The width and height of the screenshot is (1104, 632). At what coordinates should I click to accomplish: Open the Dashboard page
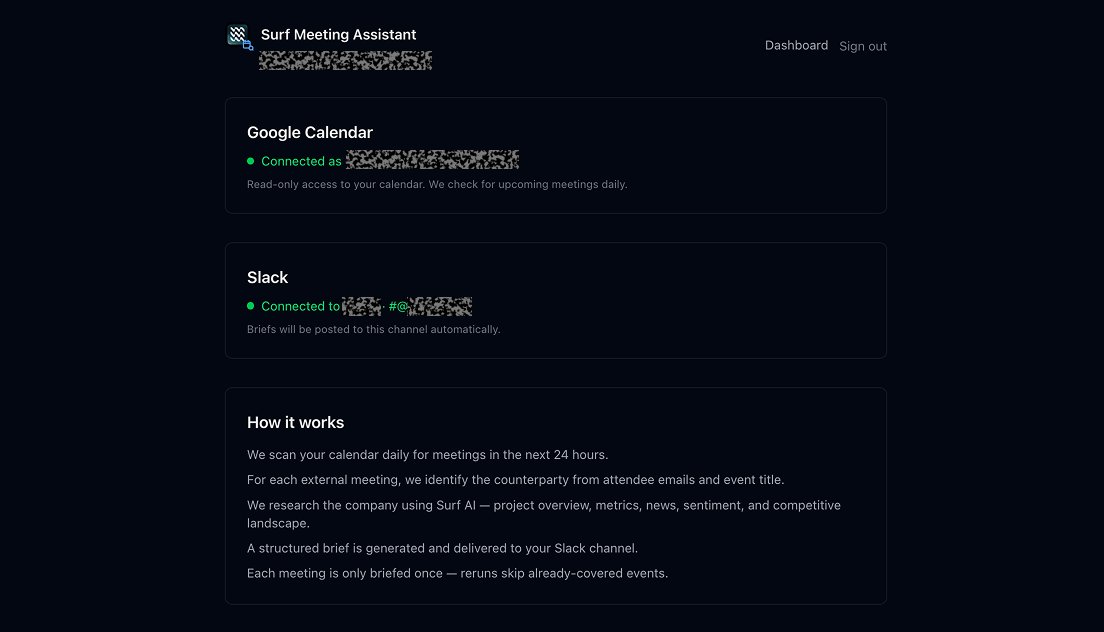pyautogui.click(x=796, y=45)
